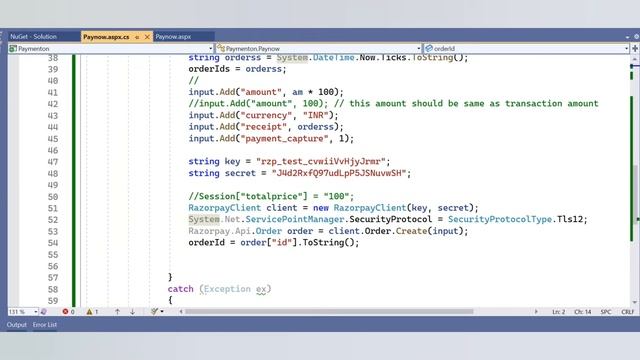Click the "receipt" string on line 44
The width and height of the screenshot is (640, 360).
point(264,127)
